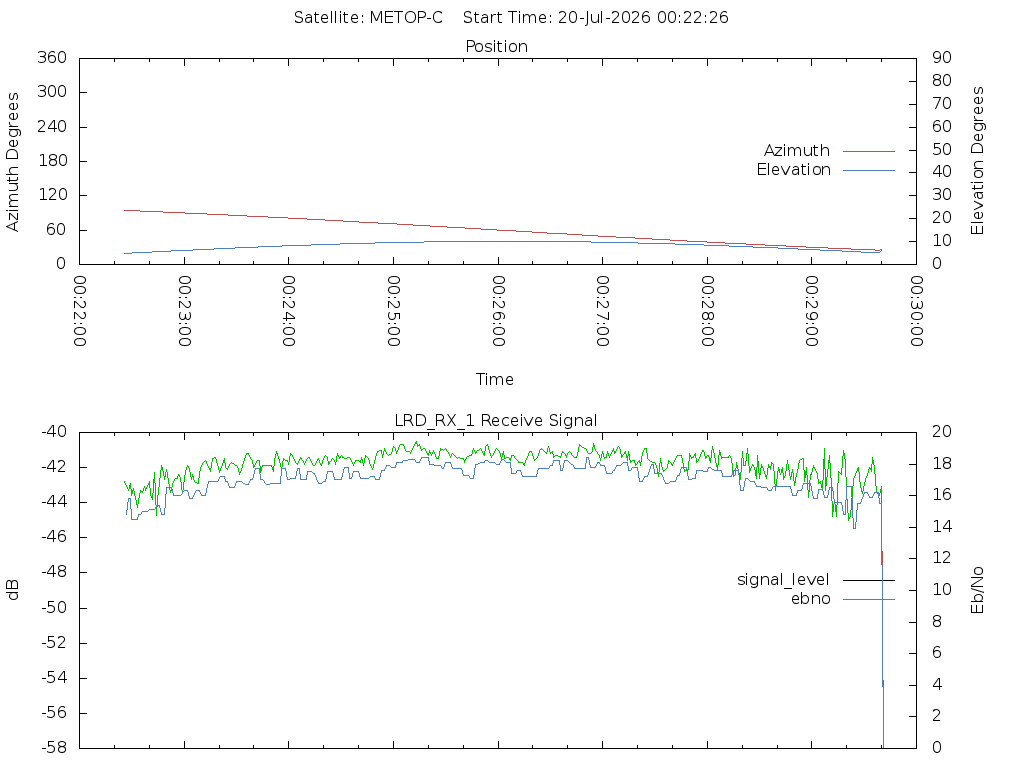
Task: Click the dB axis label
Action: [13, 590]
